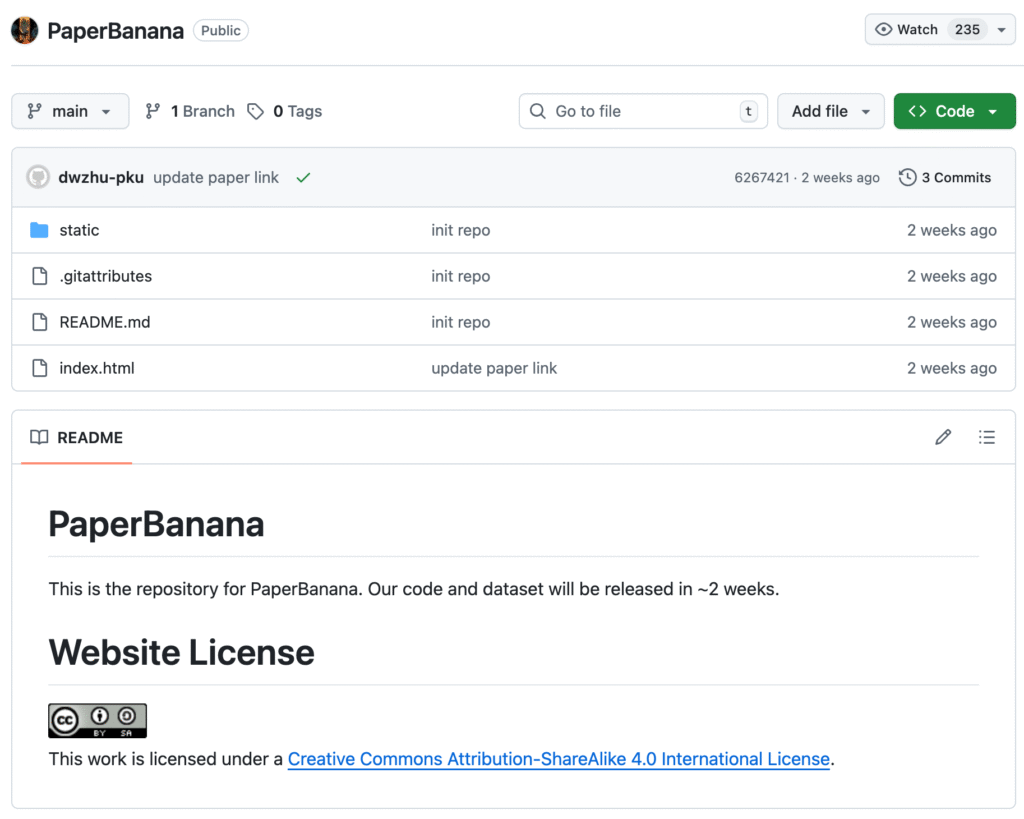Open the static folder
Image resolution: width=1024 pixels, height=819 pixels.
click(79, 230)
